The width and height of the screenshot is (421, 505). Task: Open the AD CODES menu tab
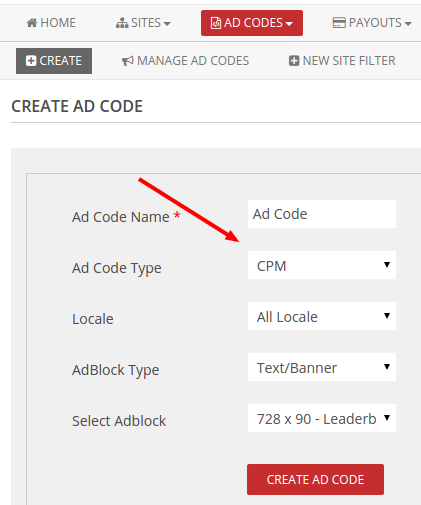click(252, 23)
